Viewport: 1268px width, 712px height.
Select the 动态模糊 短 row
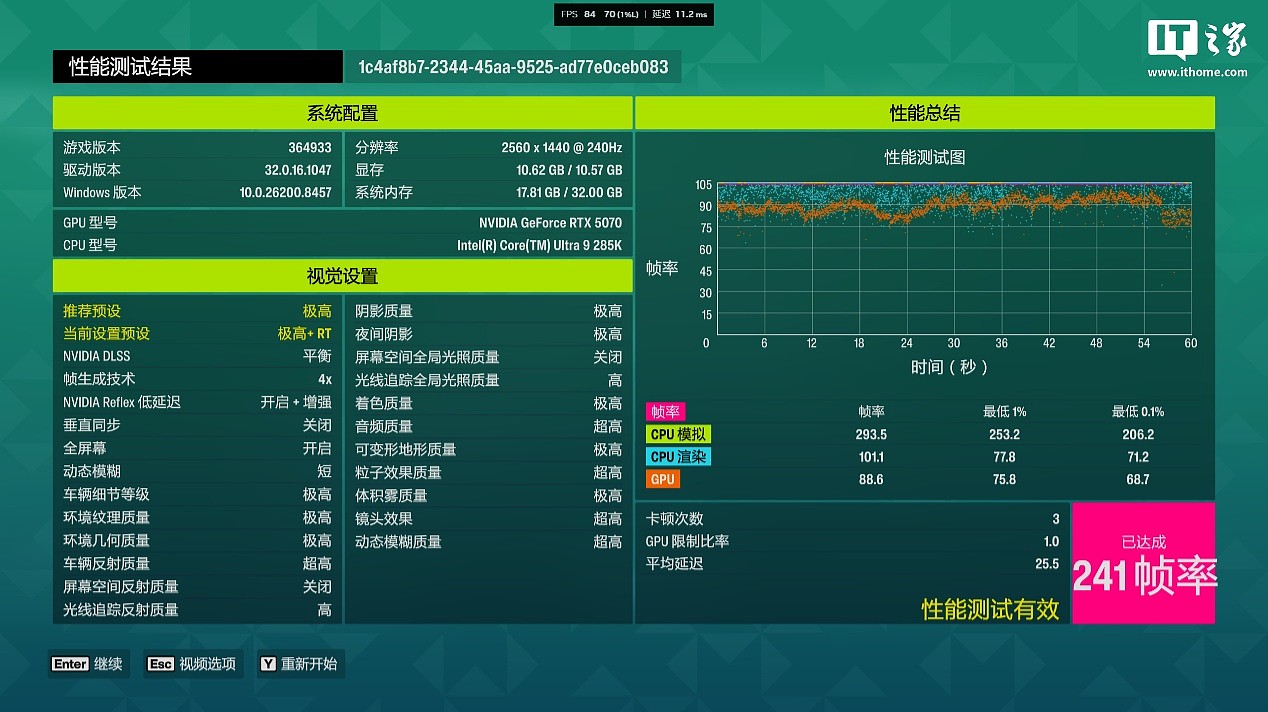pyautogui.click(x=197, y=472)
